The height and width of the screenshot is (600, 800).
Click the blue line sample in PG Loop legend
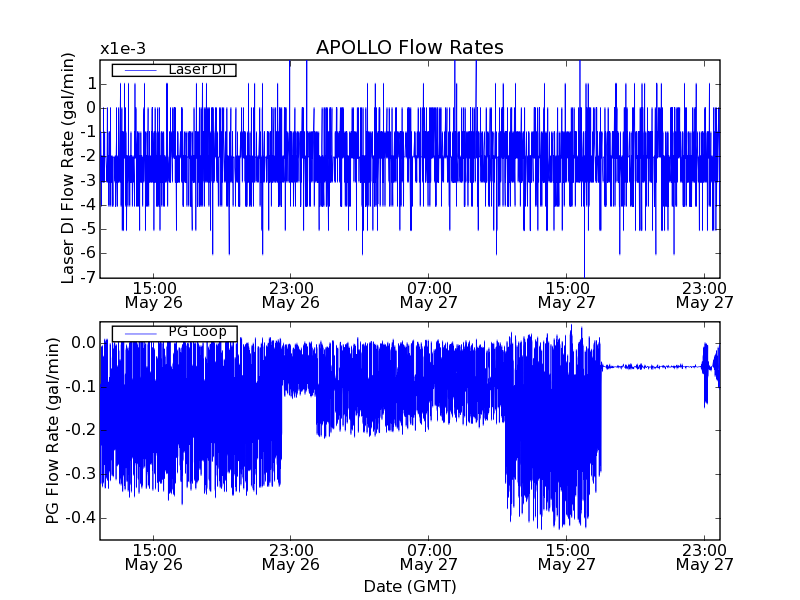[x=138, y=333]
